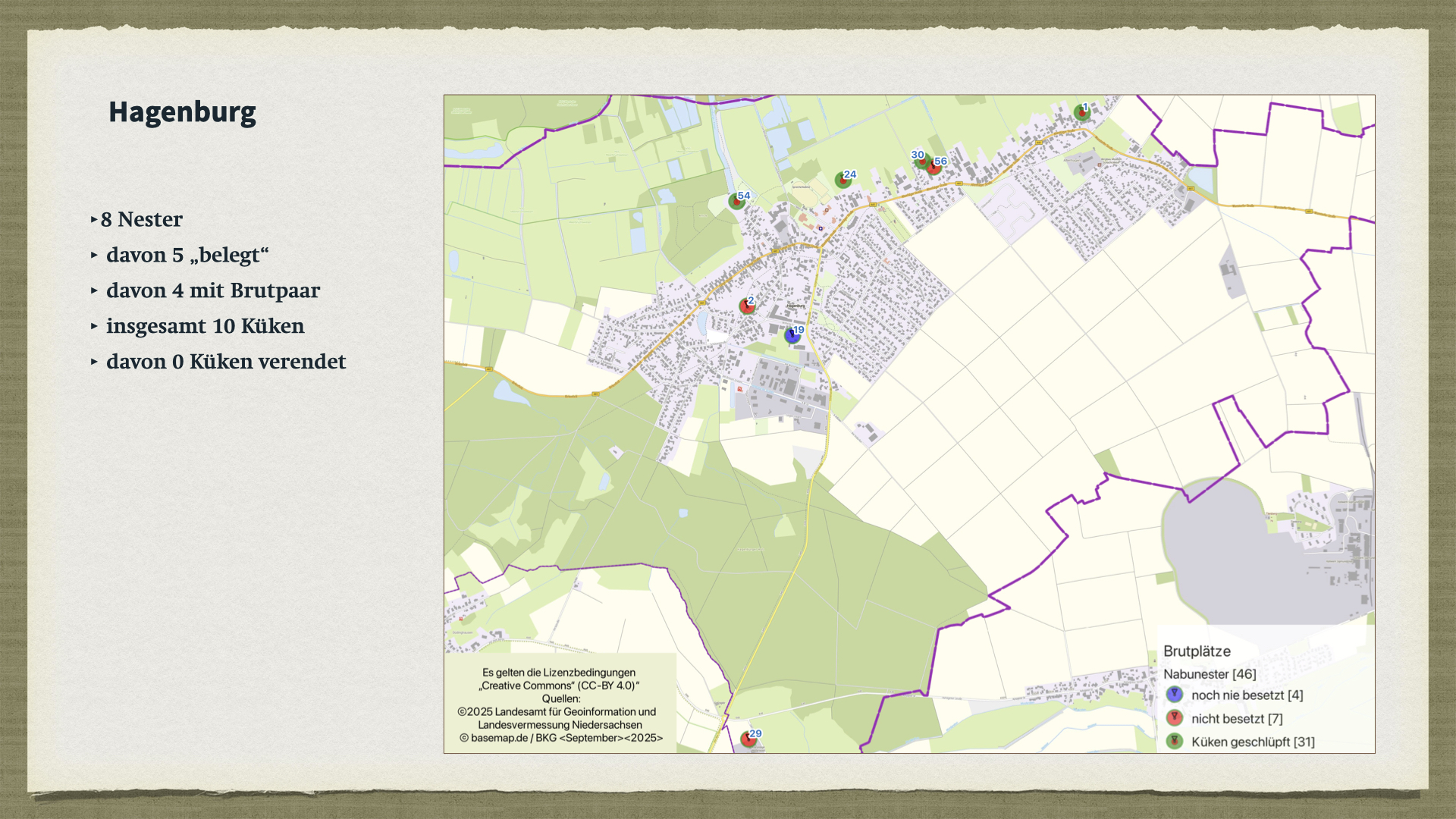Click 'davon 0 Küken verendet' bullet
1456x819 pixels.
pyautogui.click(x=226, y=362)
